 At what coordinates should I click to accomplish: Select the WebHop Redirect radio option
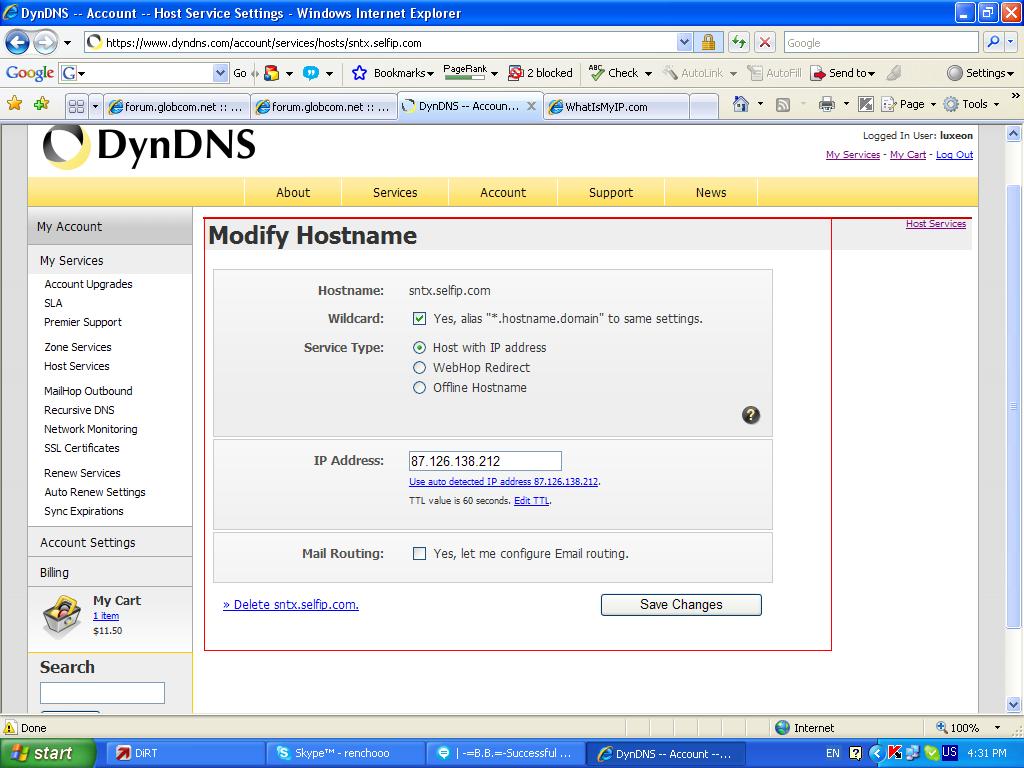(x=420, y=368)
